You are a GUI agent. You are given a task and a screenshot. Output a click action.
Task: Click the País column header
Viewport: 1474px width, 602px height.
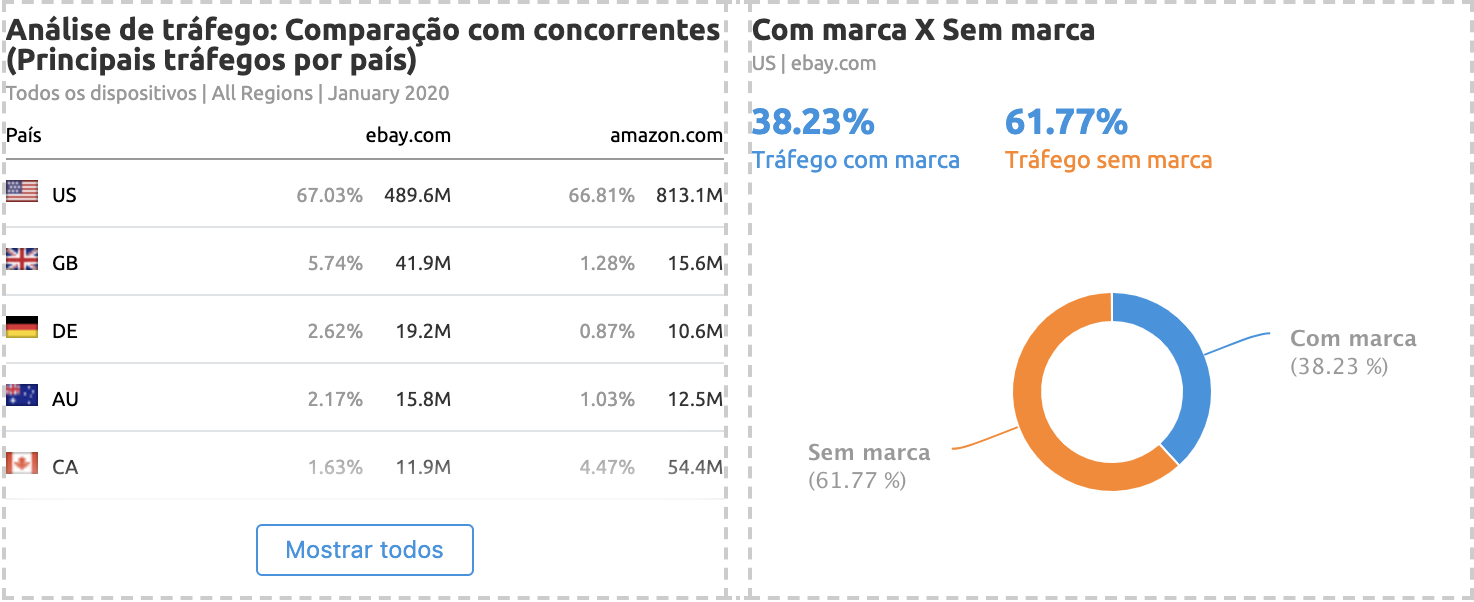24,135
